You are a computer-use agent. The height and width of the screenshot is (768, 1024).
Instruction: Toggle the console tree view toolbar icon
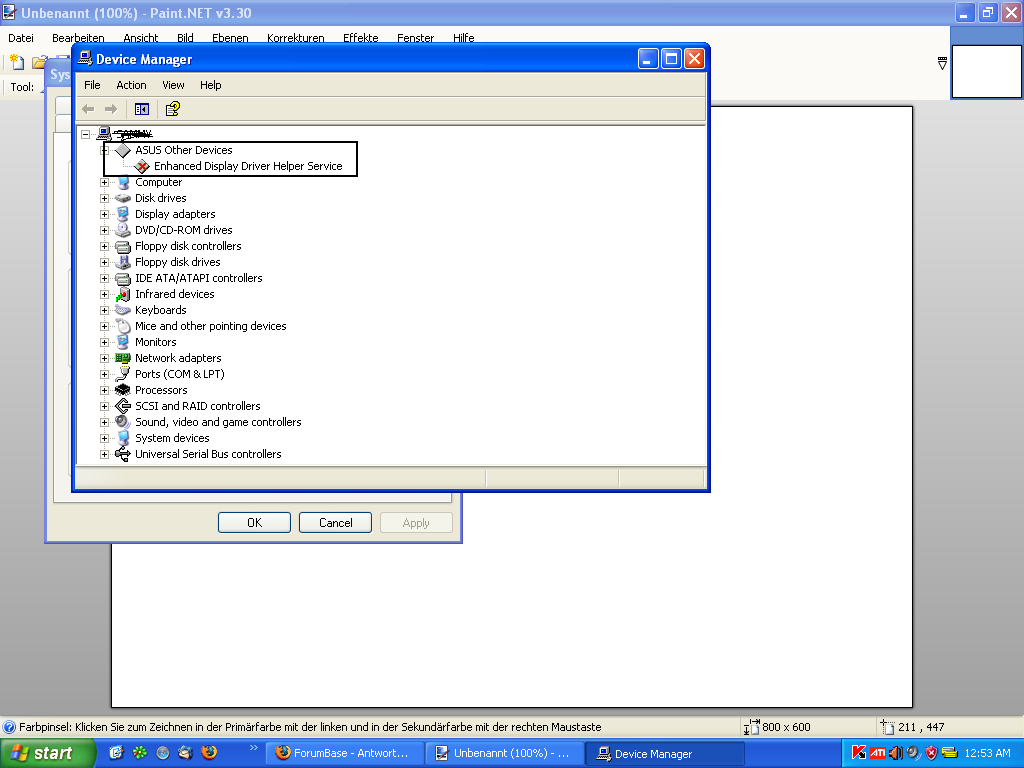[x=142, y=109]
